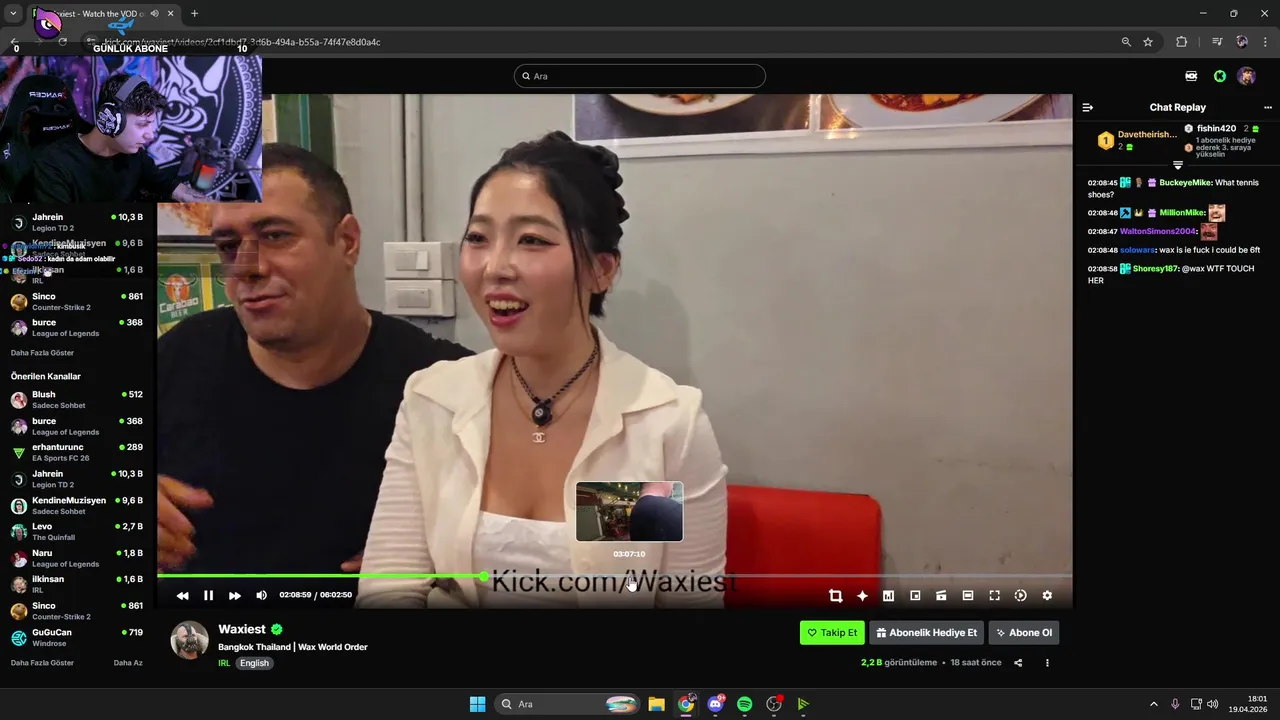
Task: Open KendineMuzisyen in the recommended list
Action: tap(78, 505)
